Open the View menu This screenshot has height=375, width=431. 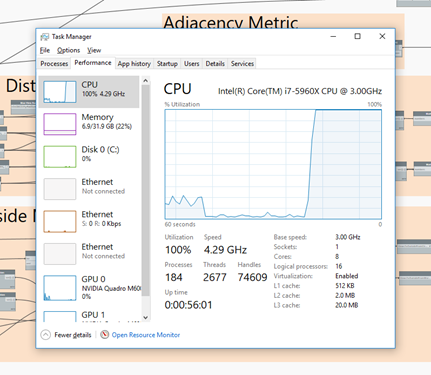[94, 50]
